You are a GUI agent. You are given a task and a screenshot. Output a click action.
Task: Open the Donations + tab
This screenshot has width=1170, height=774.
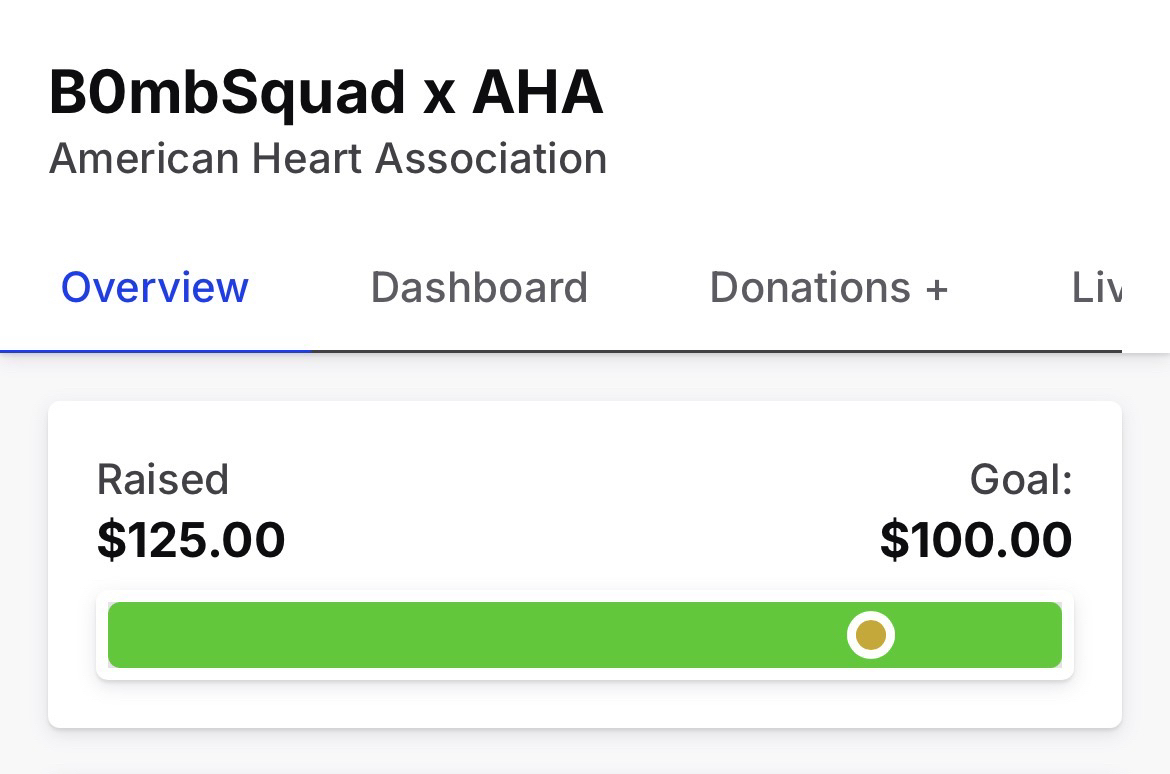(x=828, y=288)
